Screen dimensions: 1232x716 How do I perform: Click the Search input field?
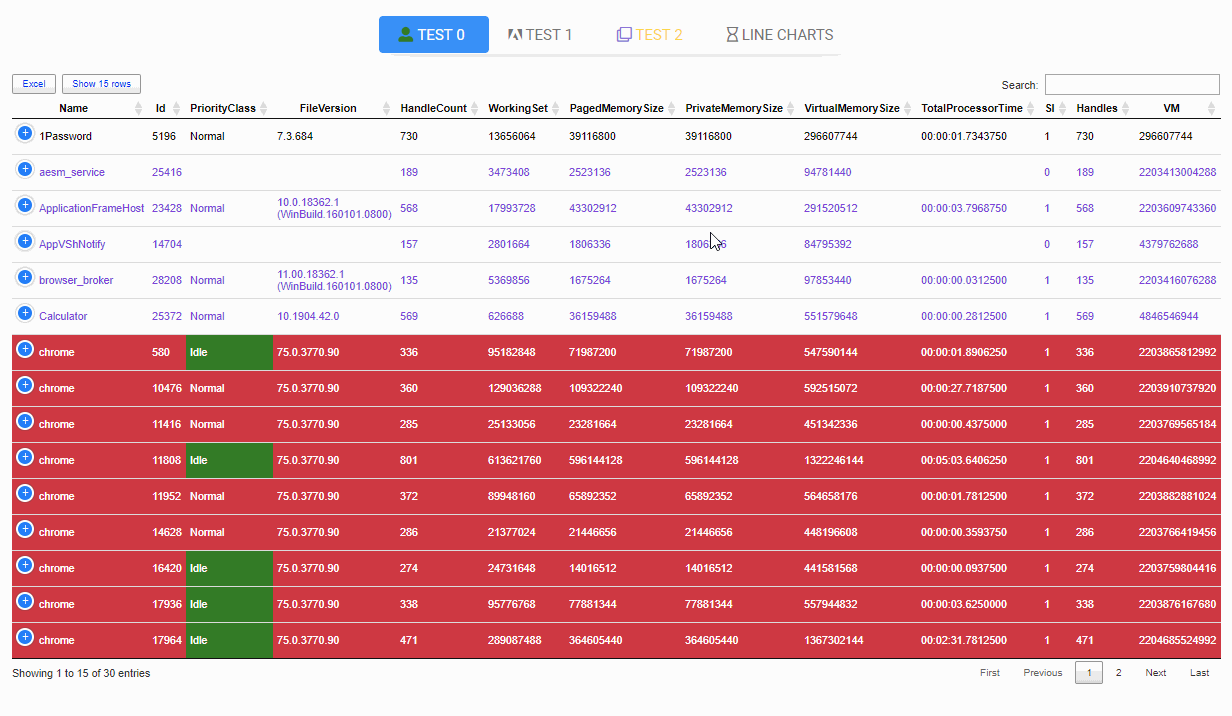1131,85
